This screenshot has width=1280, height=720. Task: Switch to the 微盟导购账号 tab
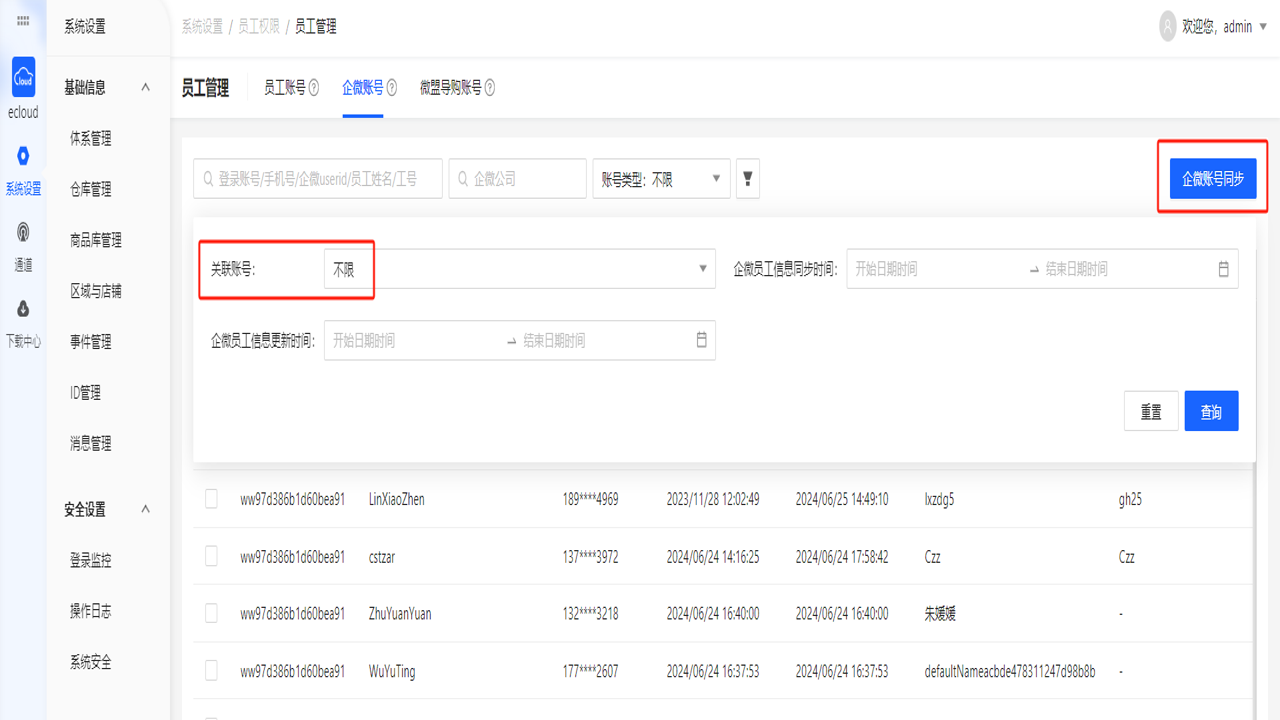click(450, 88)
